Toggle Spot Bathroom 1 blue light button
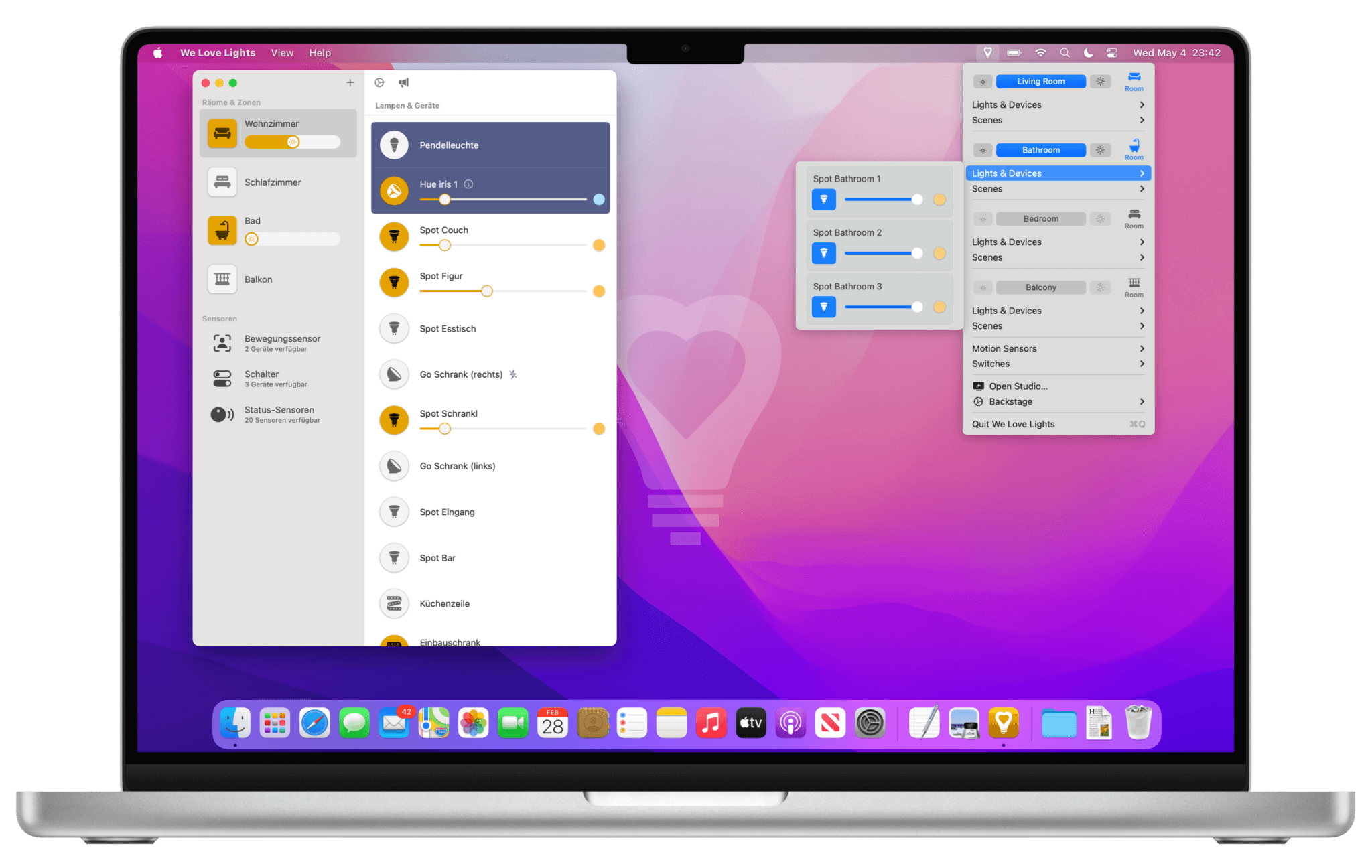The height and width of the screenshot is (868, 1372). point(823,199)
